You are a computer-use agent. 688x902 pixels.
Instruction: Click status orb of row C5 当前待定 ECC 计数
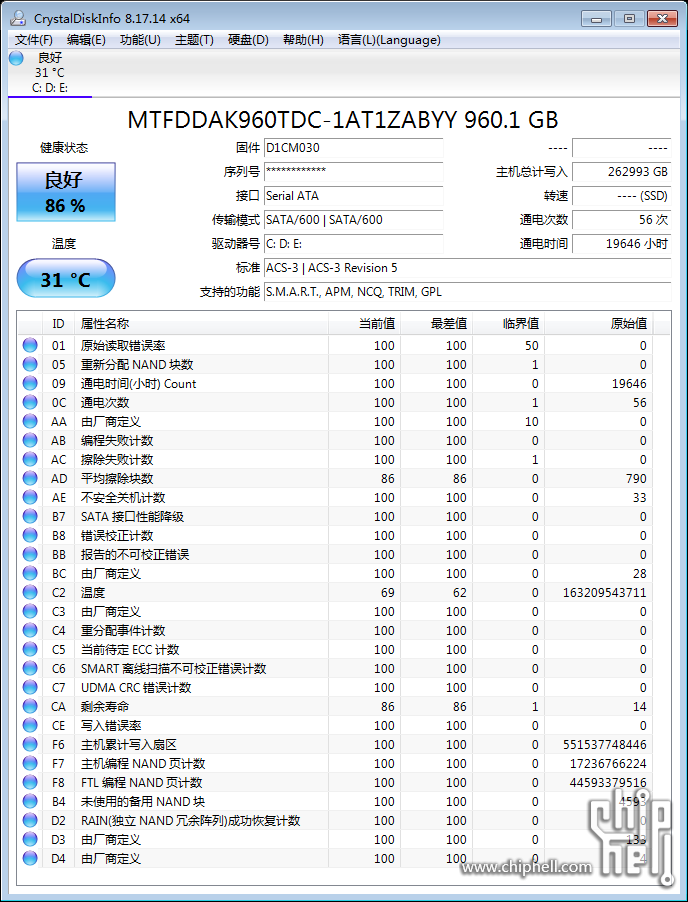click(30, 649)
